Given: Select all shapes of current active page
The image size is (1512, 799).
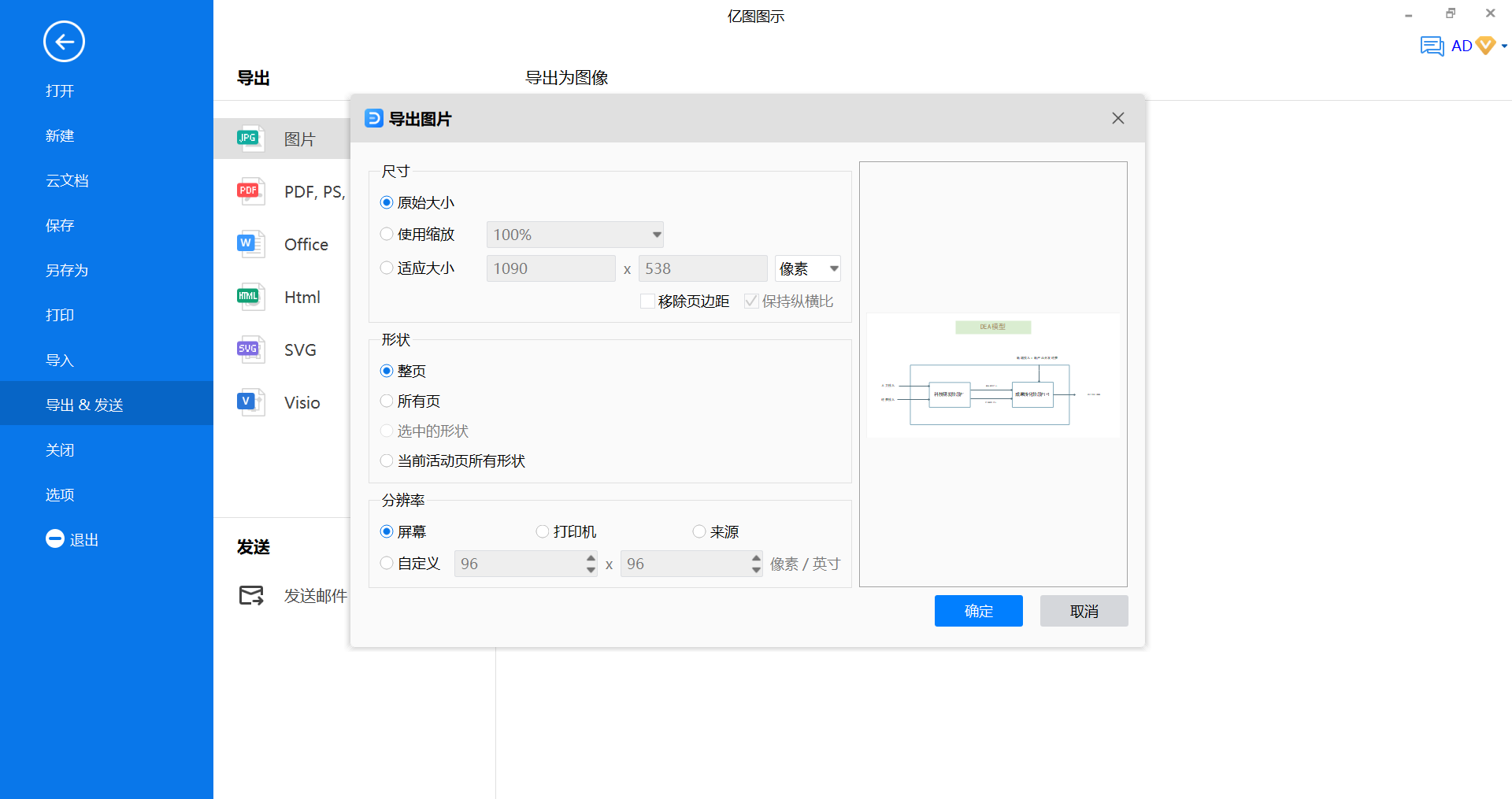Looking at the screenshot, I should (387, 461).
